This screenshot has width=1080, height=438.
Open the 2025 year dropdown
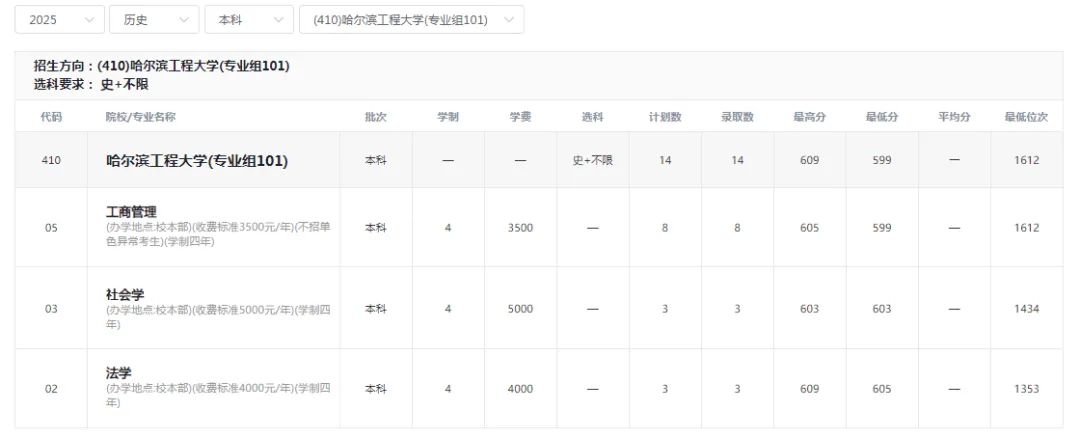click(60, 20)
